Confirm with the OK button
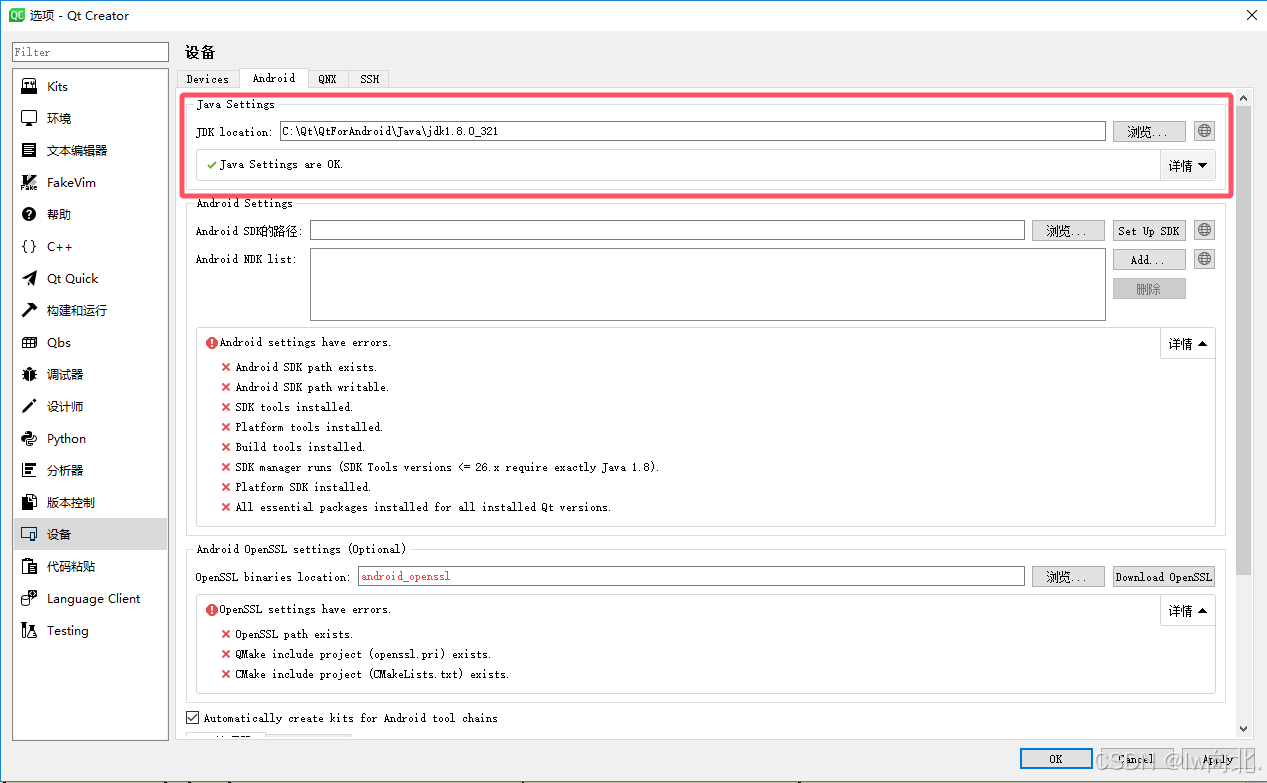 1056,758
